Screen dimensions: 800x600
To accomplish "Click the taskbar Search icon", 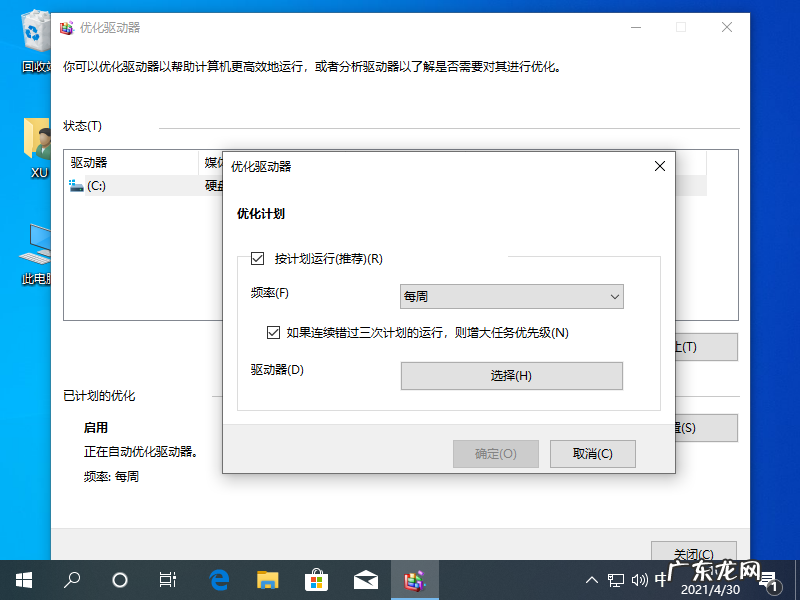I will pyautogui.click(x=71, y=579).
